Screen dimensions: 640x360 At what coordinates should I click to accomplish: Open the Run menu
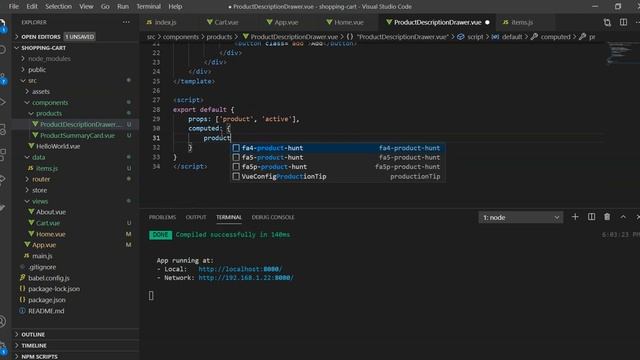[x=123, y=7]
